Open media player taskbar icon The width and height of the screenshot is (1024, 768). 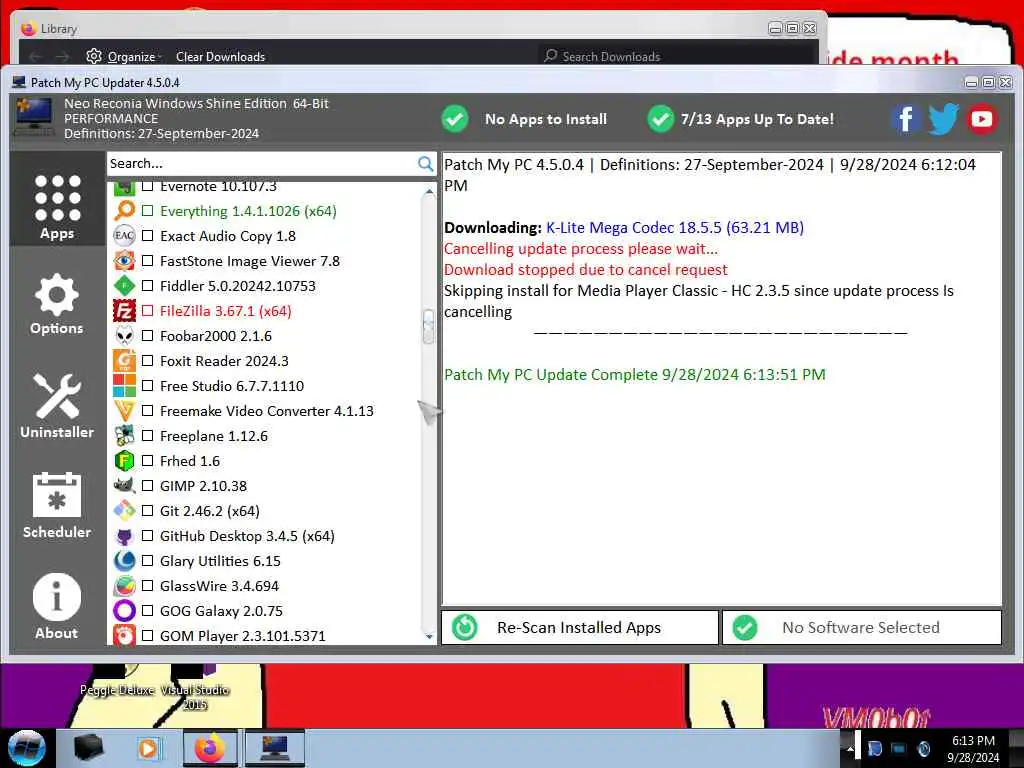pyautogui.click(x=148, y=748)
